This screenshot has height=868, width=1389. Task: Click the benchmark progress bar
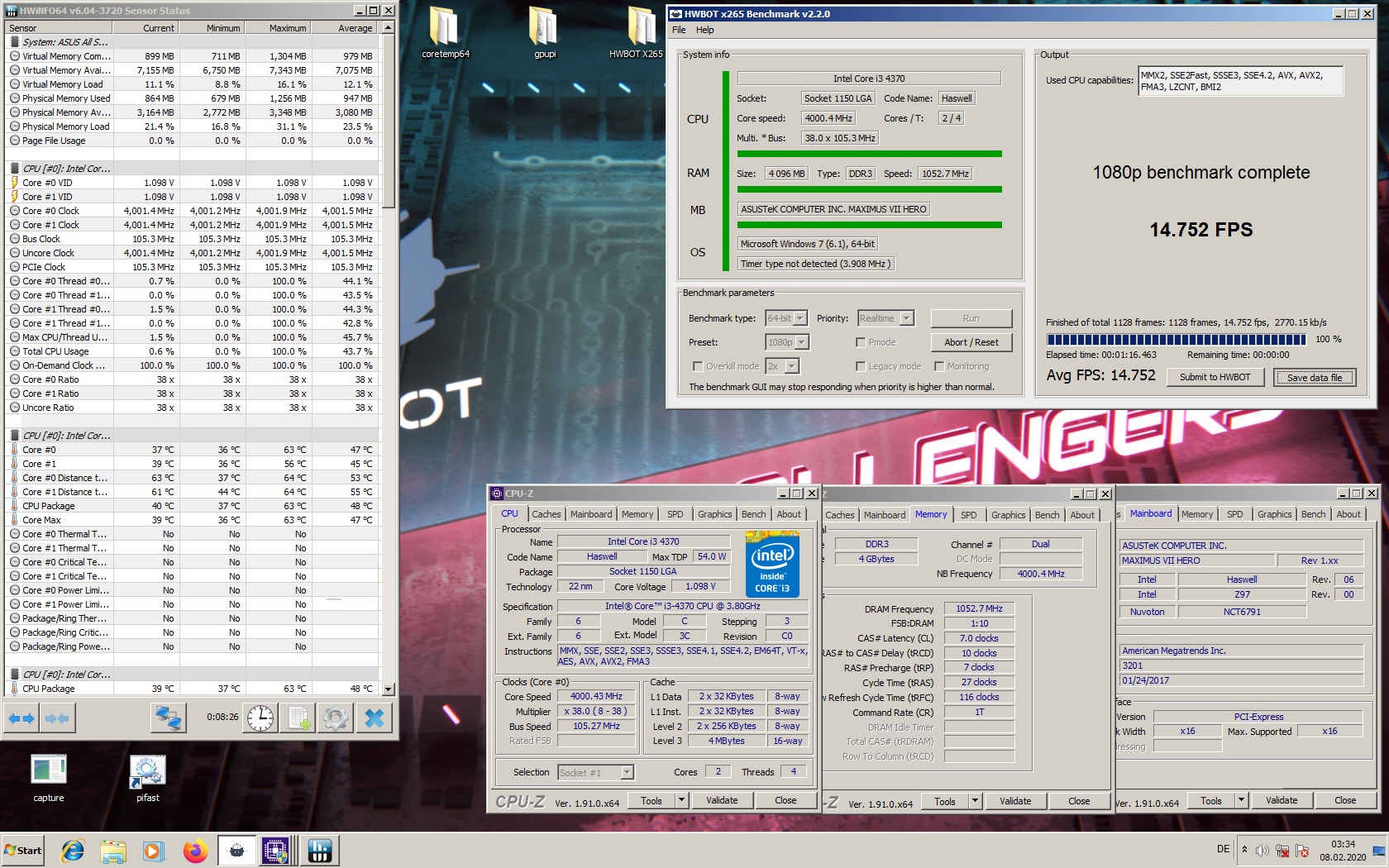[1177, 340]
